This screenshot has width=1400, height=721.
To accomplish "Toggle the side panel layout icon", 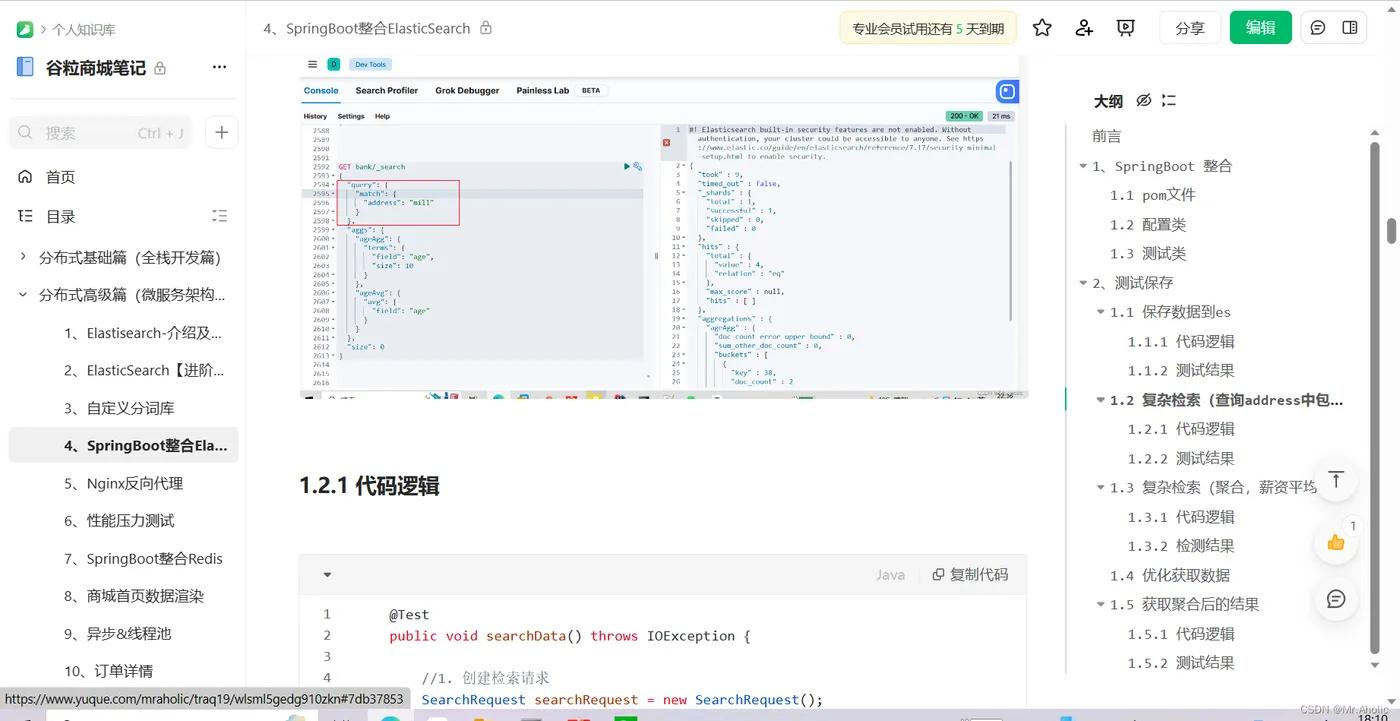I will click(1350, 28).
